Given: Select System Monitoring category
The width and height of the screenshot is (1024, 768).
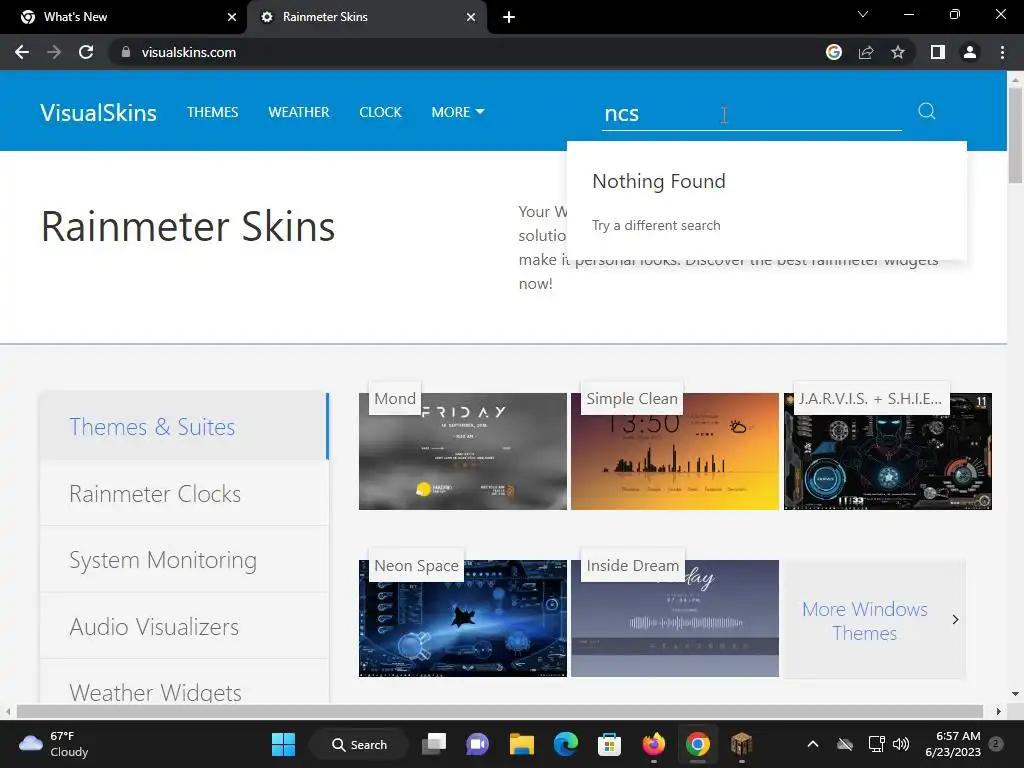Looking at the screenshot, I should point(184,560).
